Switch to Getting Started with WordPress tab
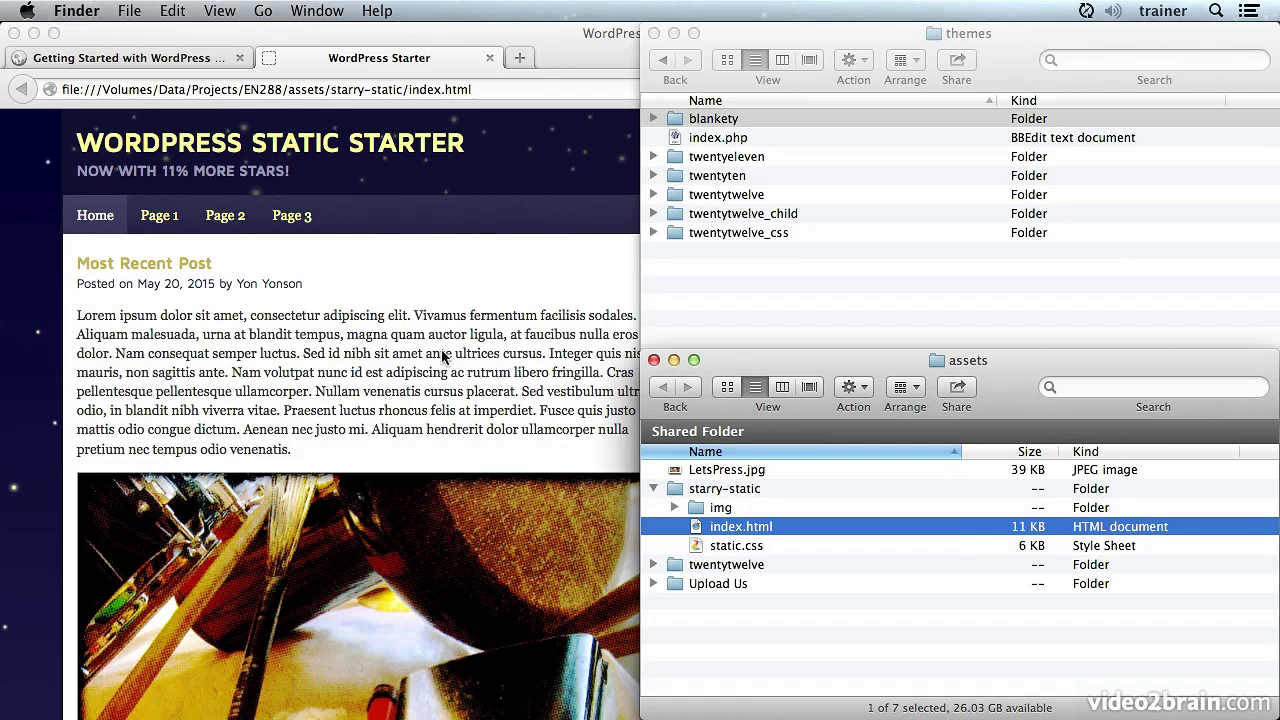Screen dimensions: 1280x720 pos(129,58)
